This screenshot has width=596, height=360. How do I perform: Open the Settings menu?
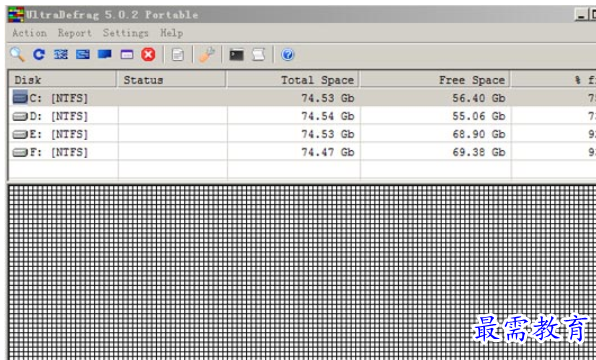(x=125, y=33)
